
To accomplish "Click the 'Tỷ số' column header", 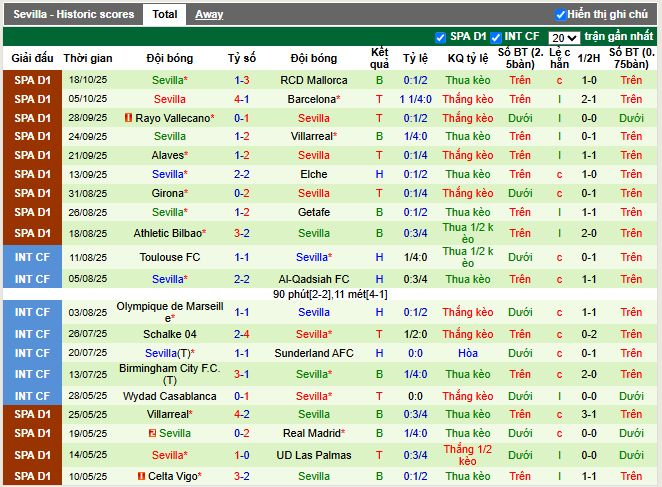I will click(242, 58).
